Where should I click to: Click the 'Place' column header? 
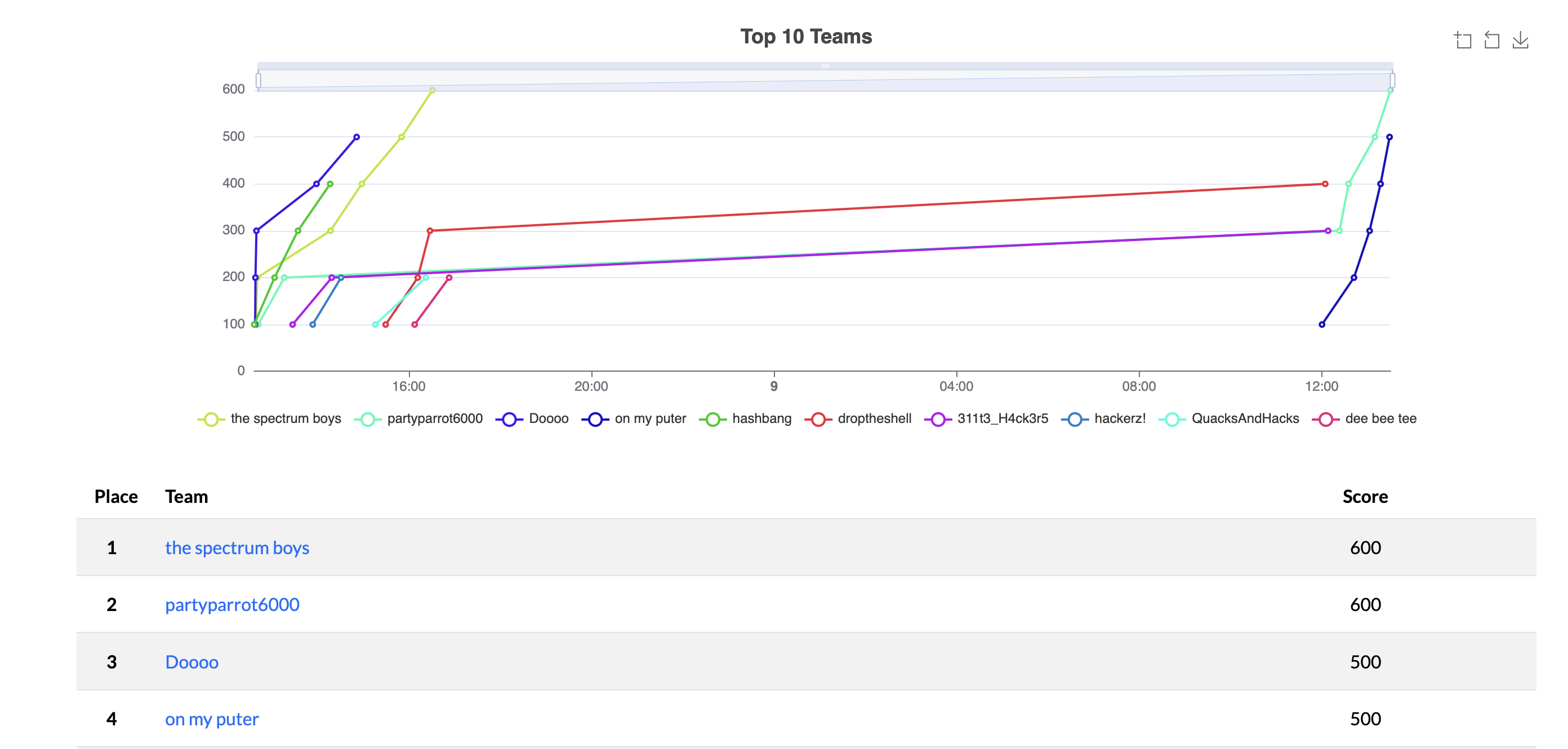[x=116, y=497]
